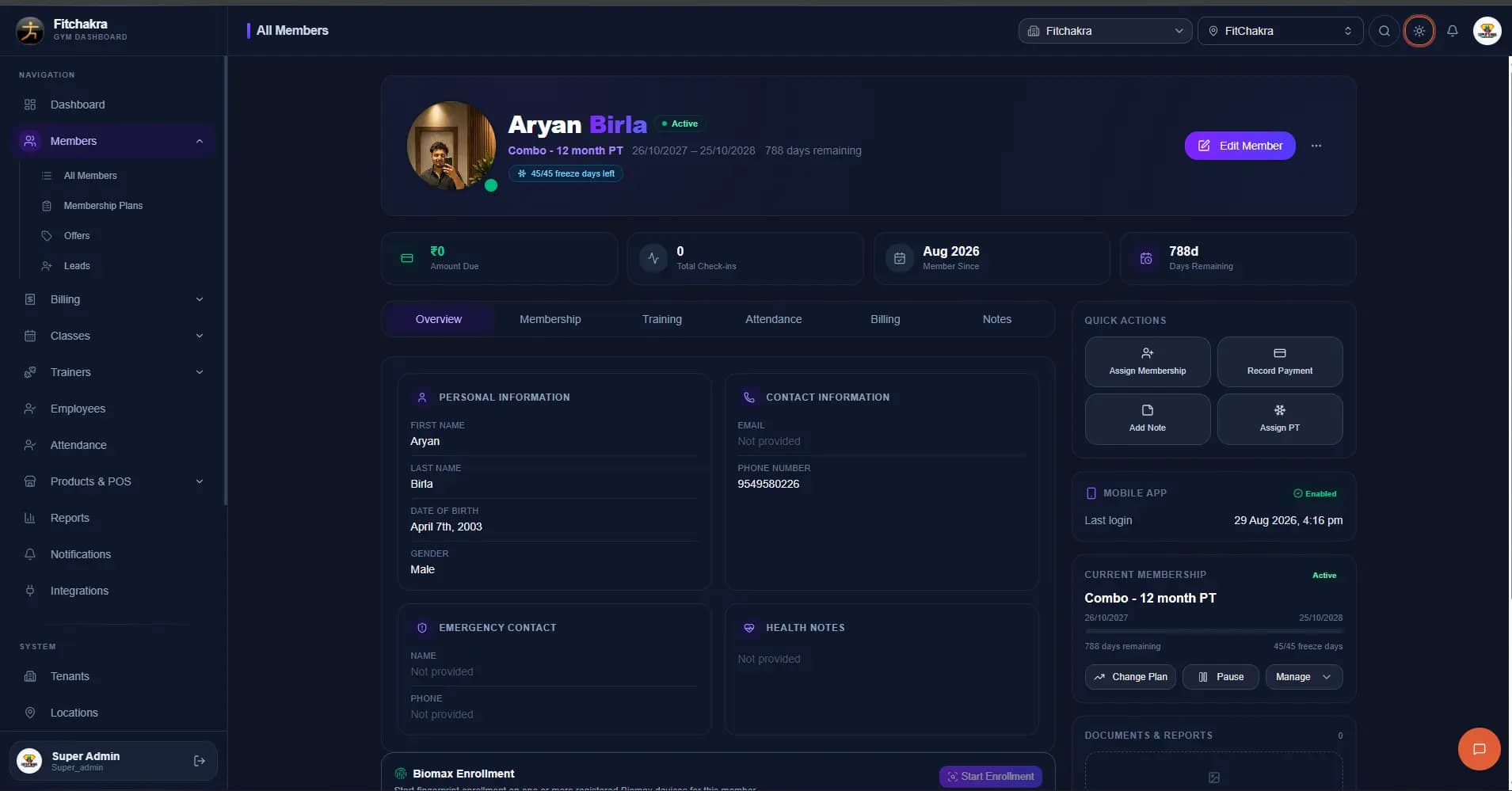Click the Health Notes heart icon

click(749, 628)
